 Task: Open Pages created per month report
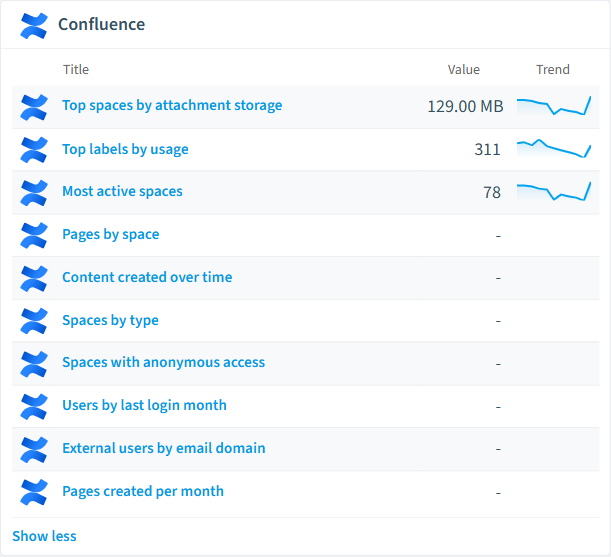coord(143,491)
